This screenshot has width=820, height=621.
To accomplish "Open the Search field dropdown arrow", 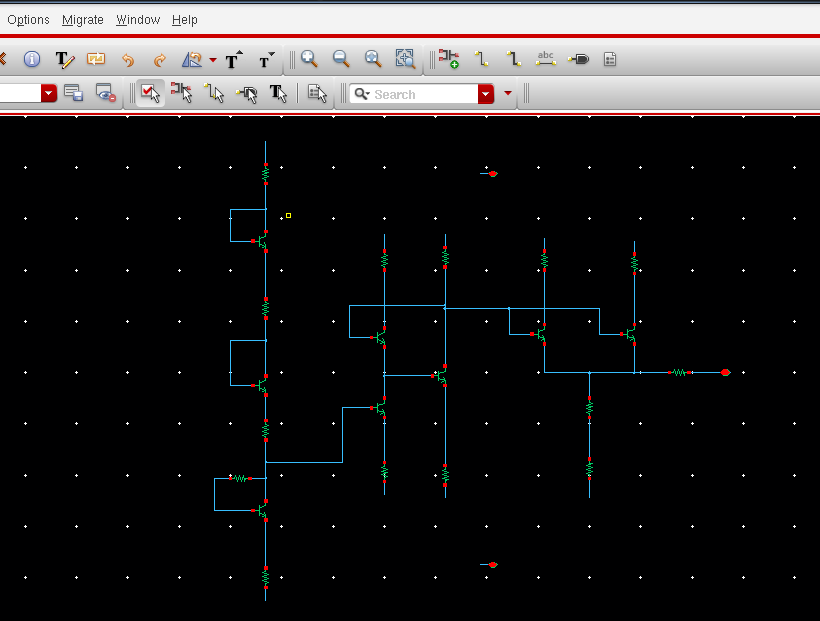I will tap(486, 94).
